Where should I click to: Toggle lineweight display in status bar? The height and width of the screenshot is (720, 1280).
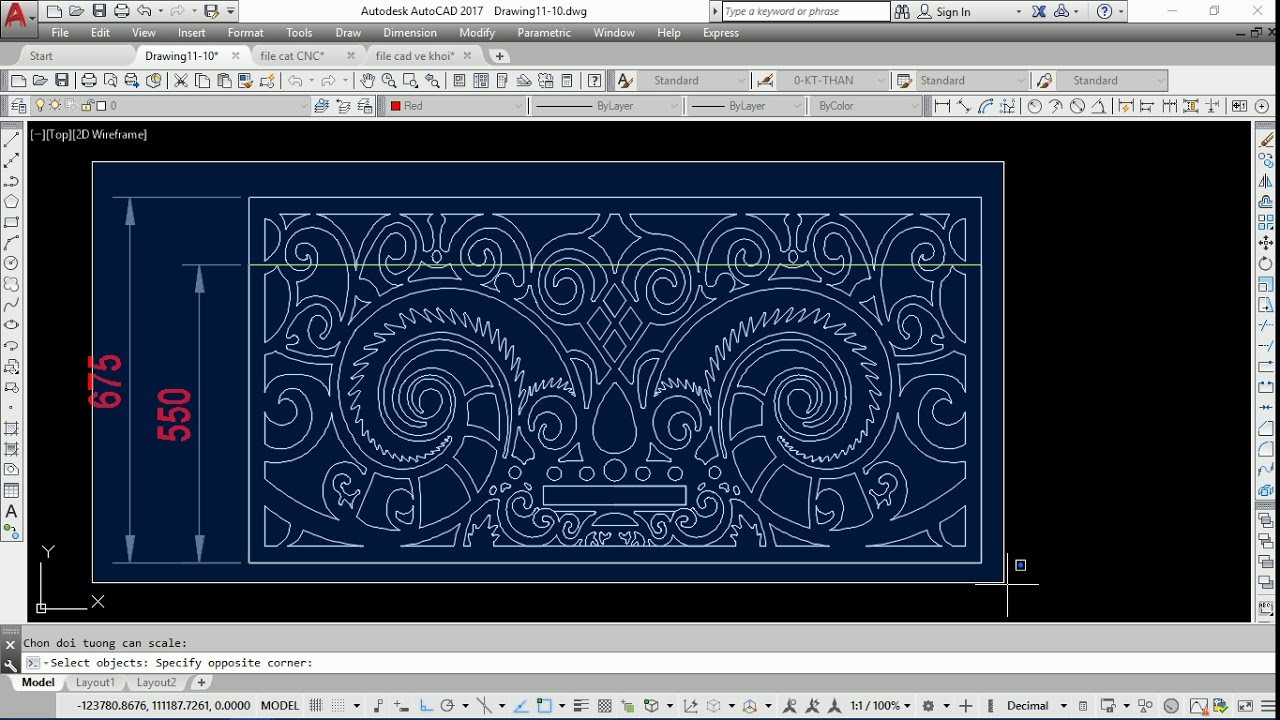581,706
